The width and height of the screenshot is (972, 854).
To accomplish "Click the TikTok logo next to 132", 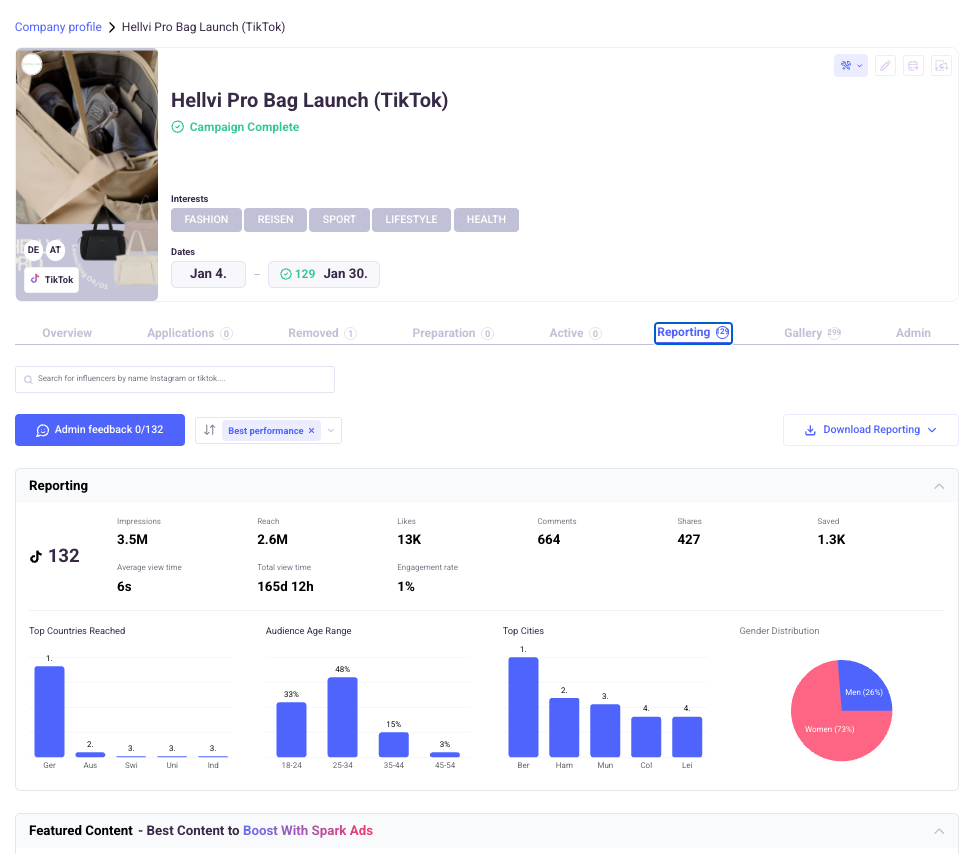I will coord(36,556).
